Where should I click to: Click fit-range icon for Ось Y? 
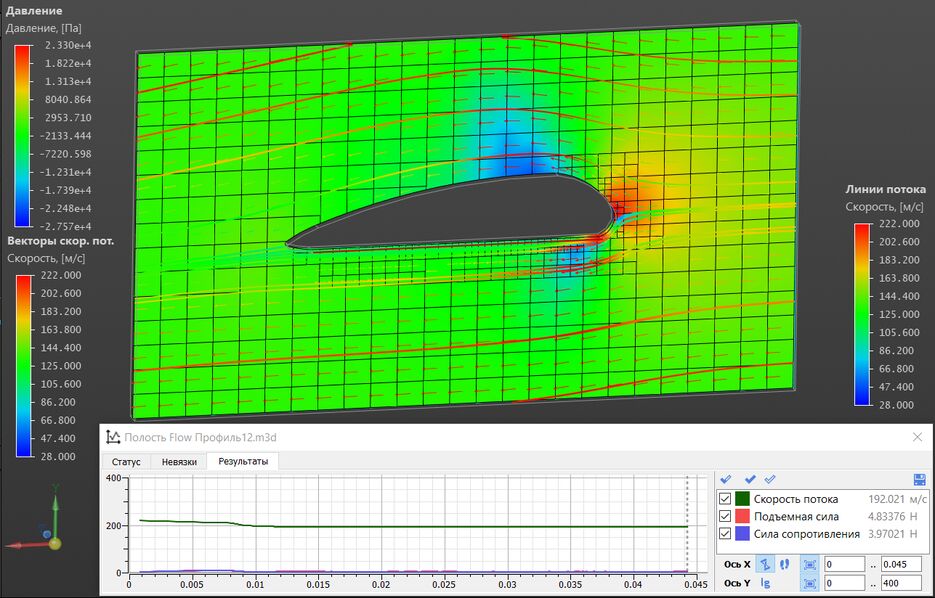pyautogui.click(x=810, y=583)
